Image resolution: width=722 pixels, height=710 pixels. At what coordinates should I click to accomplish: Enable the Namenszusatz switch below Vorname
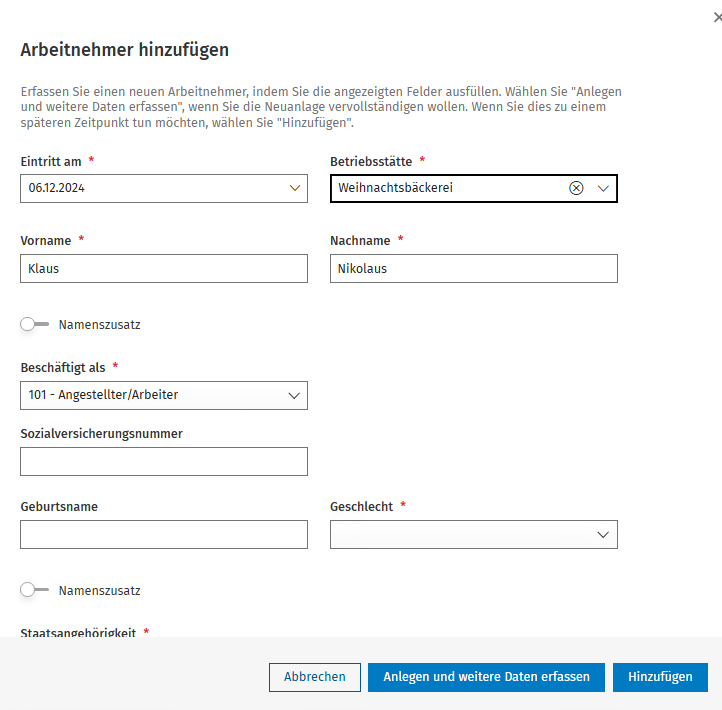coord(34,324)
